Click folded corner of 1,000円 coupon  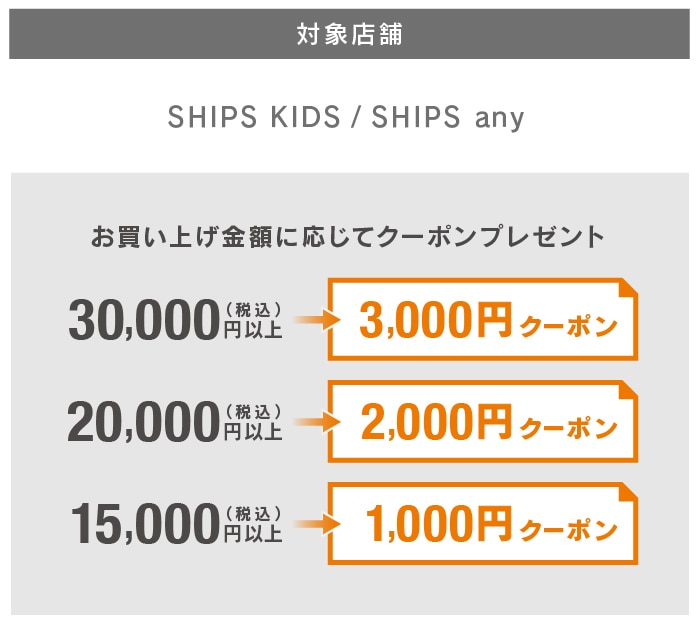tap(627, 493)
